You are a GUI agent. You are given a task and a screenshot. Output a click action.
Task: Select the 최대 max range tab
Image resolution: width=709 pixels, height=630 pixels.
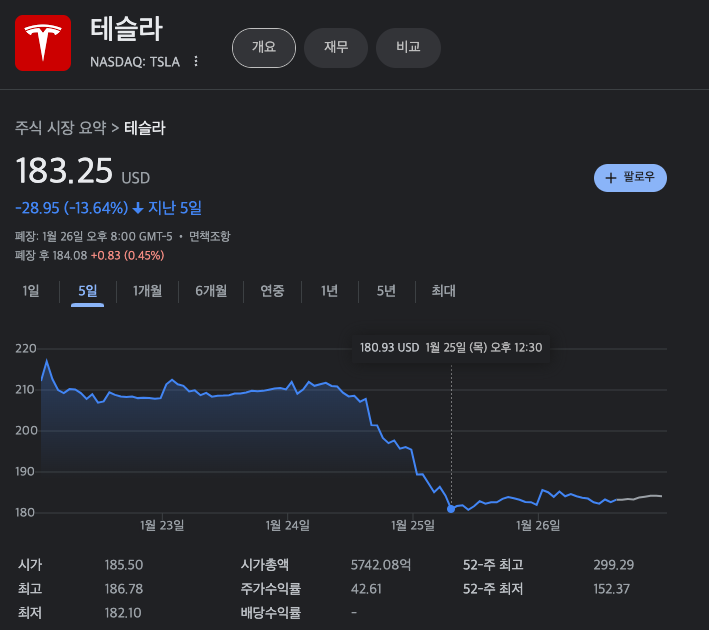[x=444, y=291]
